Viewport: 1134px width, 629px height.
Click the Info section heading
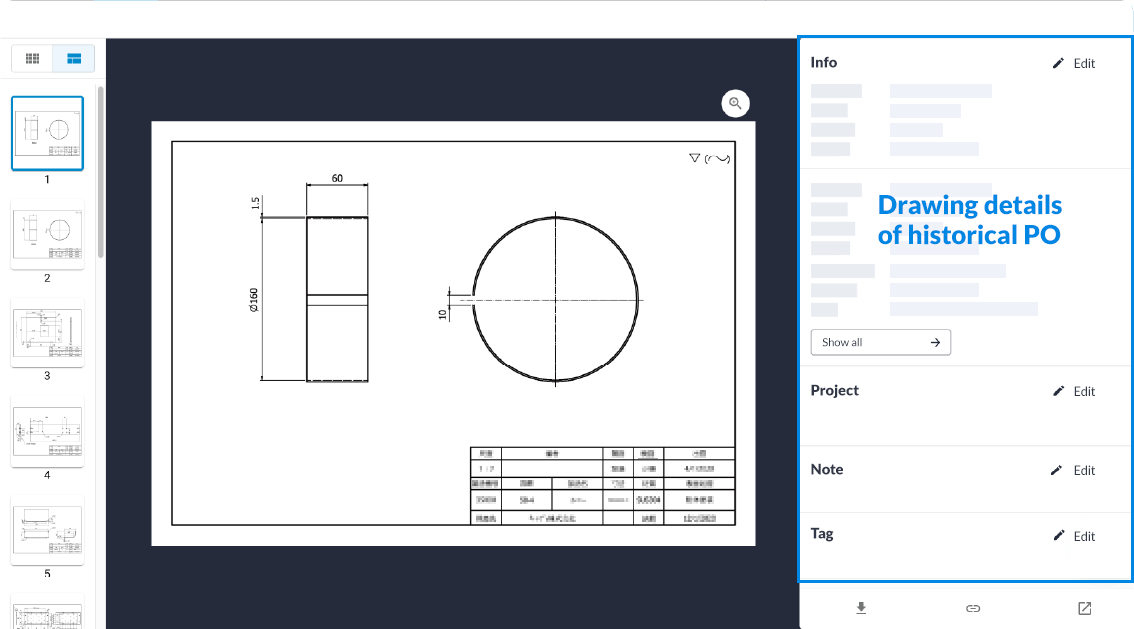pyautogui.click(x=824, y=62)
